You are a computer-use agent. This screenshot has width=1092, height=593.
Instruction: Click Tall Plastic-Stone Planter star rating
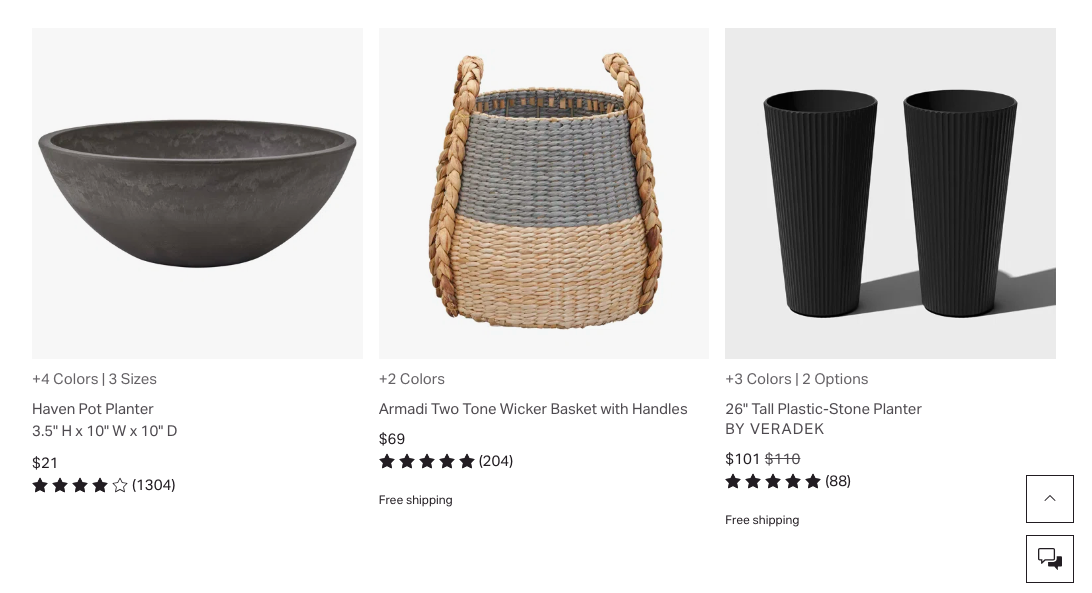[x=773, y=481]
